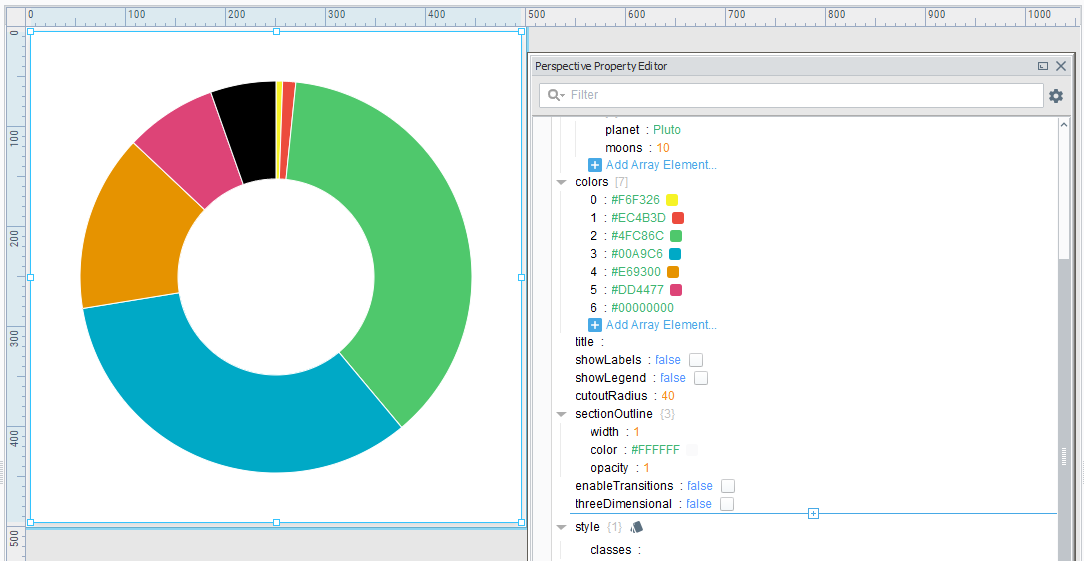Open the red #EC4B3D color swatch
This screenshot has width=1084, height=561.
(x=678, y=218)
